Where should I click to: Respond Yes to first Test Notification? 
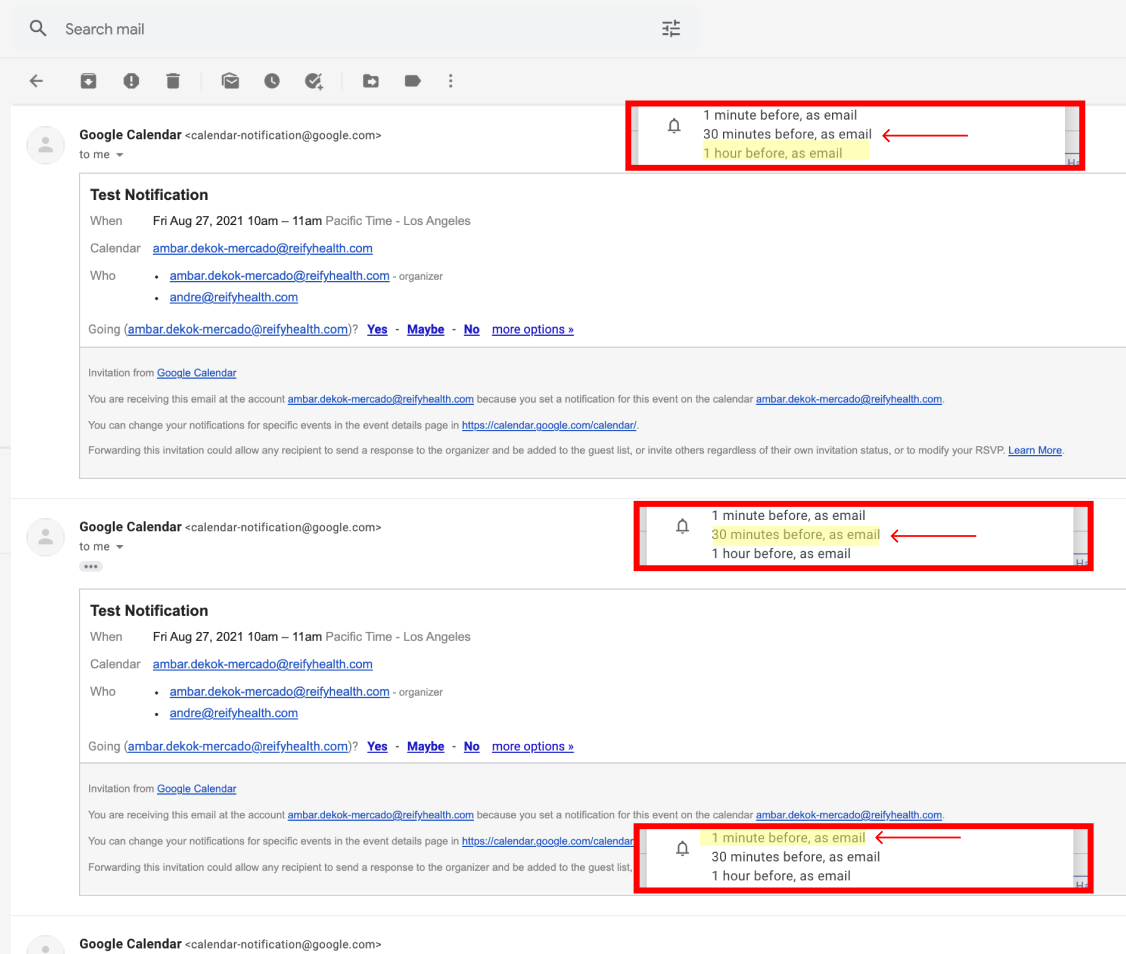pyautogui.click(x=377, y=329)
